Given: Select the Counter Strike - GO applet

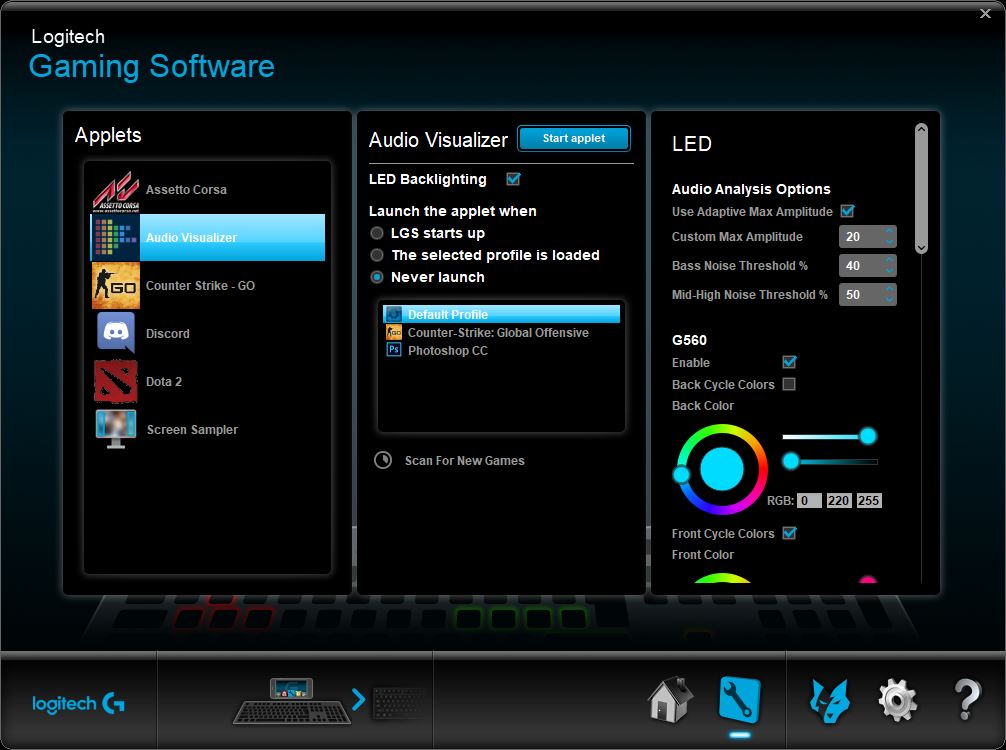Looking at the screenshot, I should (x=208, y=286).
